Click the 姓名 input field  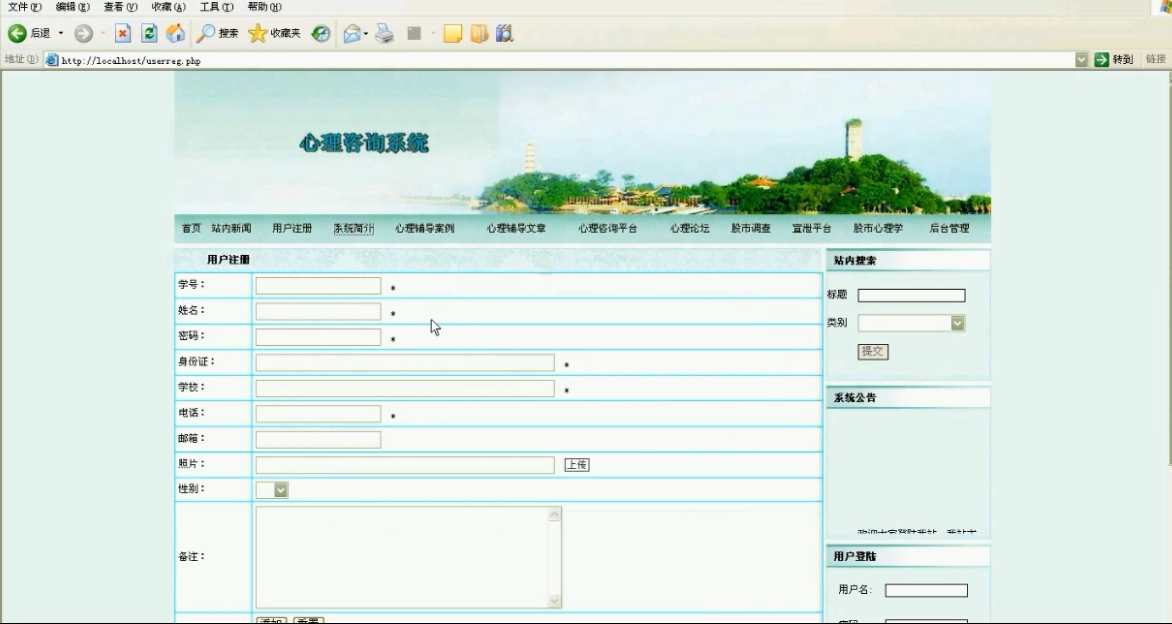[318, 312]
